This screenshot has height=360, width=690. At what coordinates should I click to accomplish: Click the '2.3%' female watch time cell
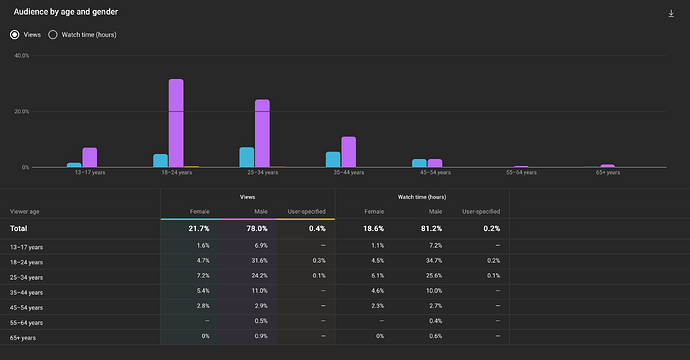tap(378, 306)
